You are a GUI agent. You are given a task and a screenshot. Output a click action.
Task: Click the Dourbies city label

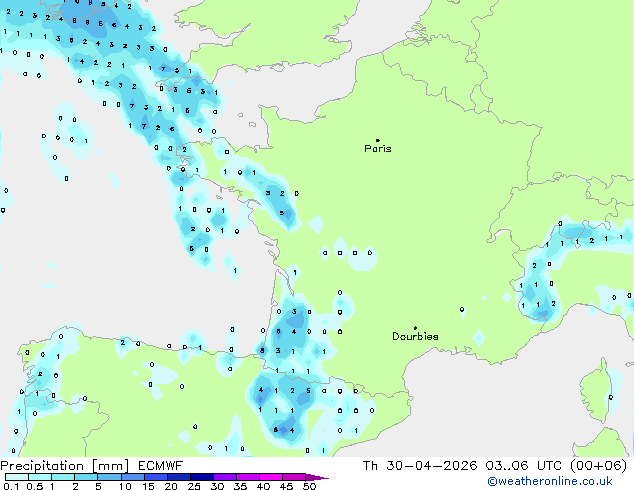(x=415, y=336)
